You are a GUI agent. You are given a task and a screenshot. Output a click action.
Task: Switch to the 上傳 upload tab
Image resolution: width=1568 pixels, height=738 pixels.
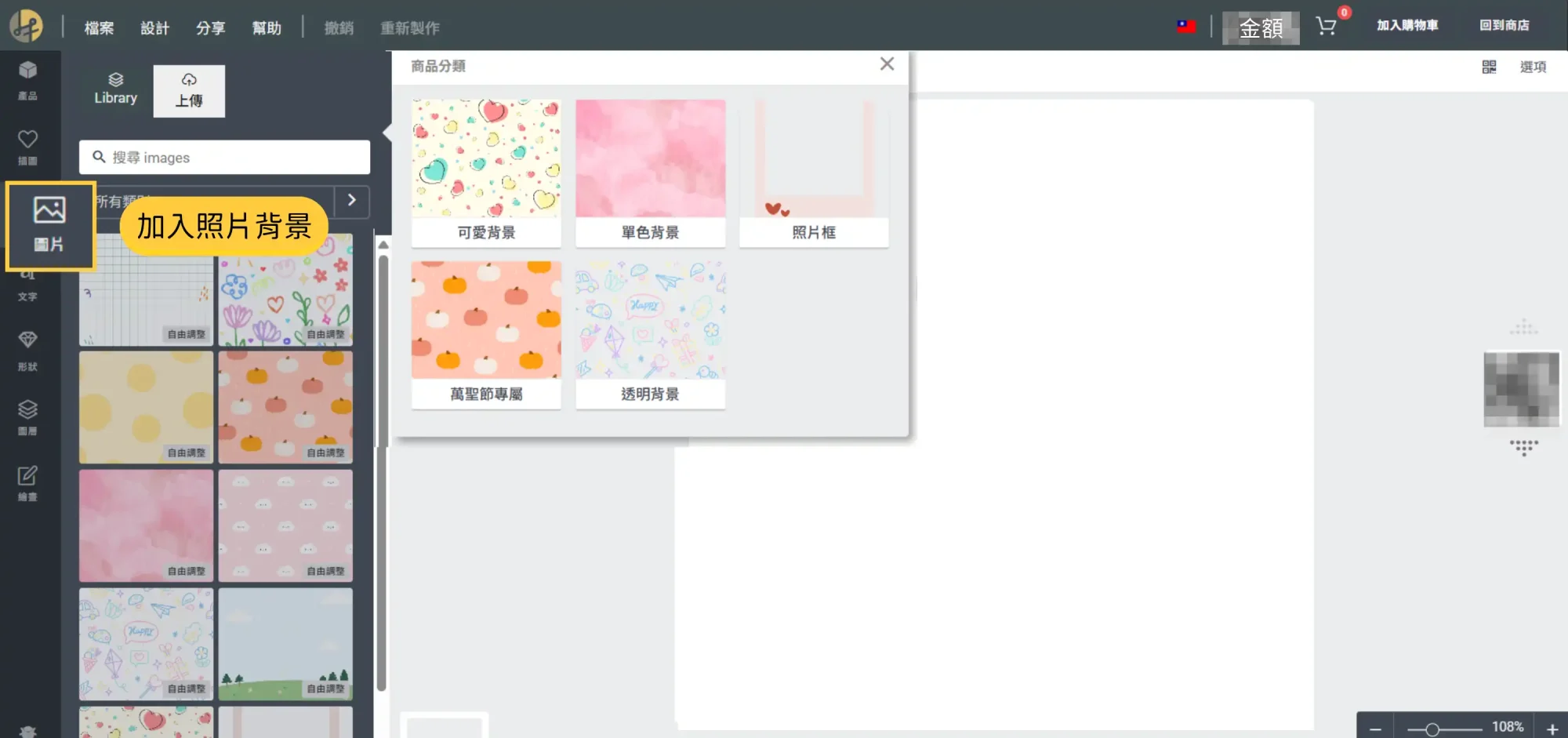point(189,91)
